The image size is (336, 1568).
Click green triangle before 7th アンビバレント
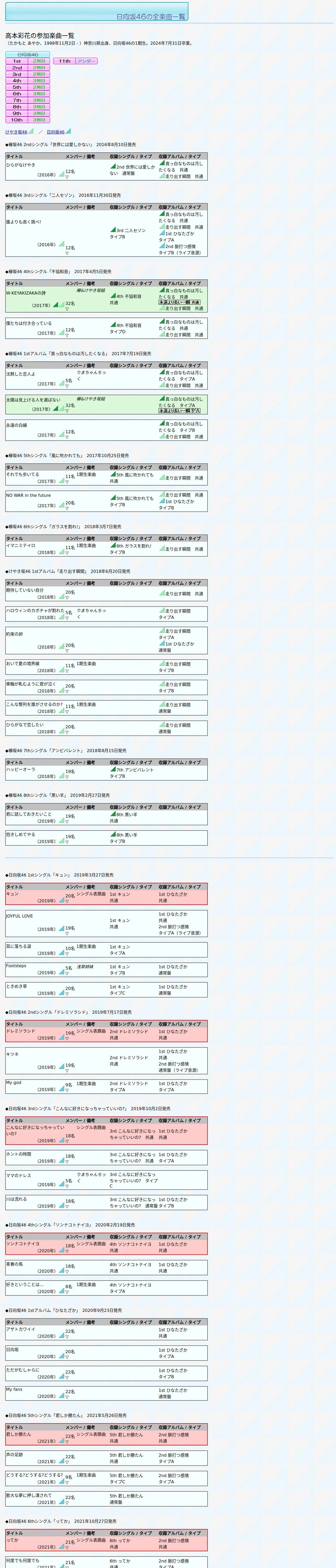(113, 769)
